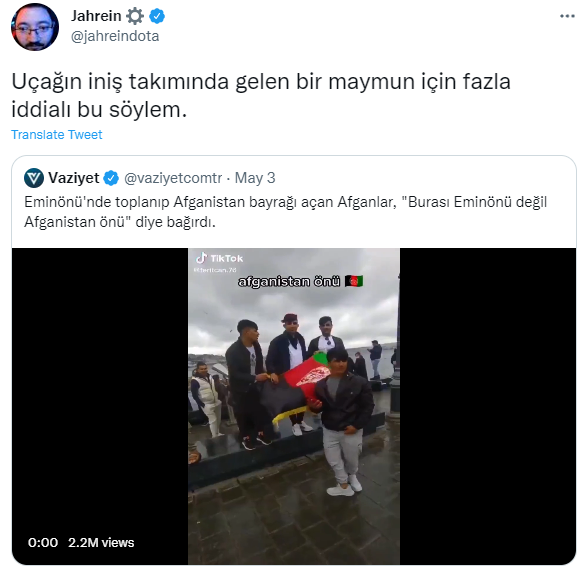Click Jahrein's blue verified badge
Image resolution: width=583 pixels, height=569 pixels.
[157, 16]
